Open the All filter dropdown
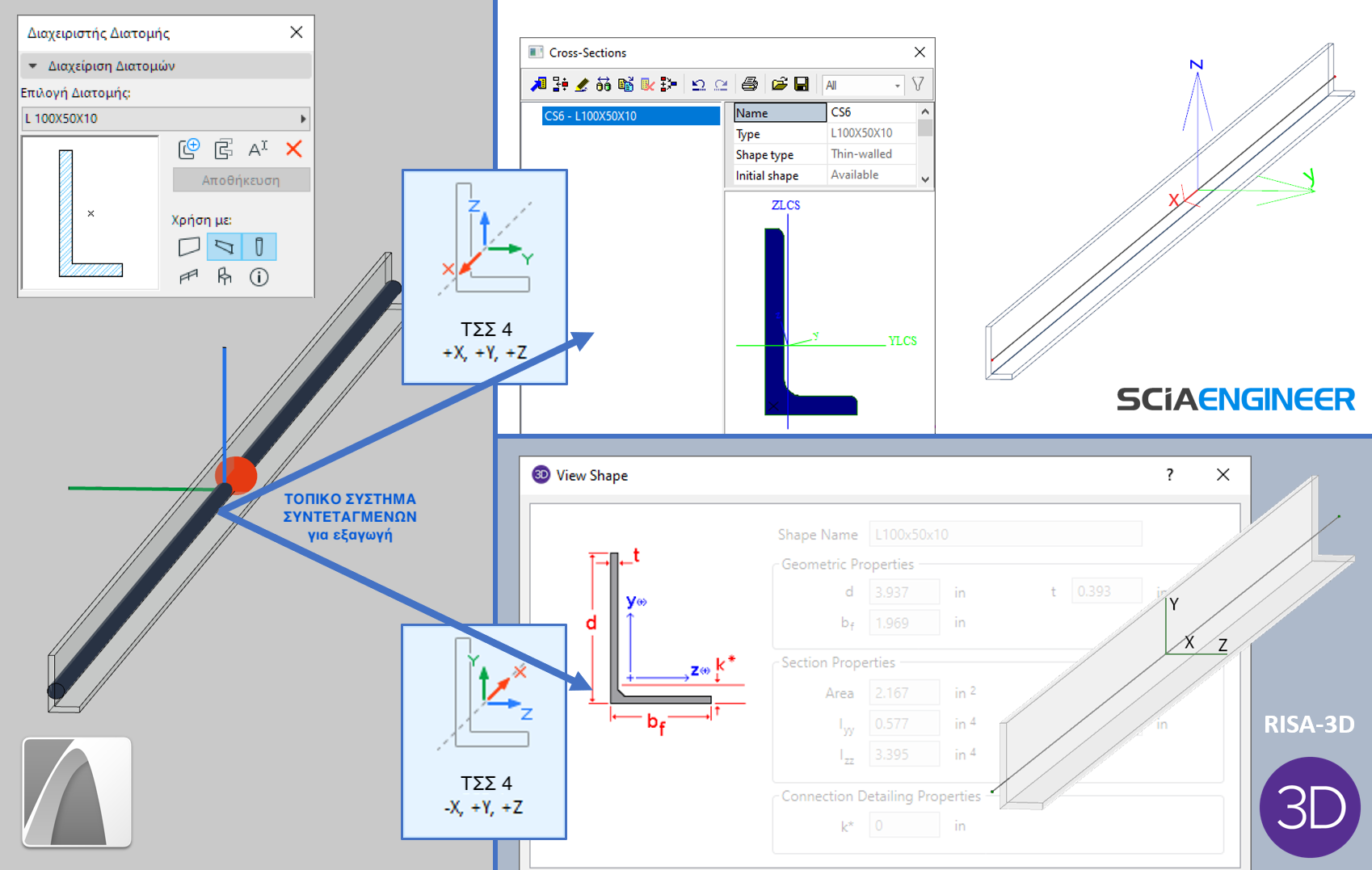Image resolution: width=1372 pixels, height=870 pixels. pos(863,85)
